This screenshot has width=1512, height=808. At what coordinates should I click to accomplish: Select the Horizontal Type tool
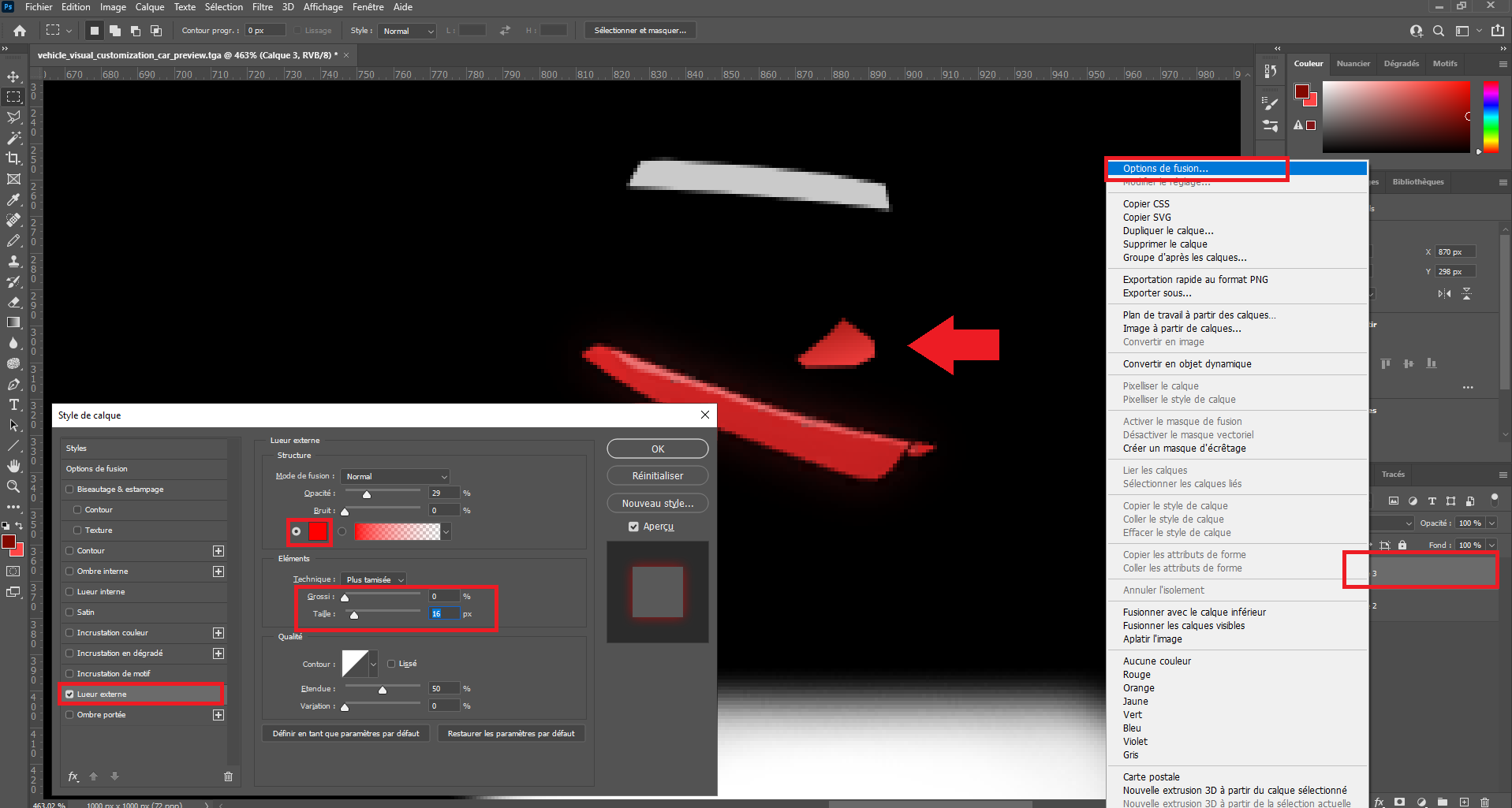click(x=13, y=404)
